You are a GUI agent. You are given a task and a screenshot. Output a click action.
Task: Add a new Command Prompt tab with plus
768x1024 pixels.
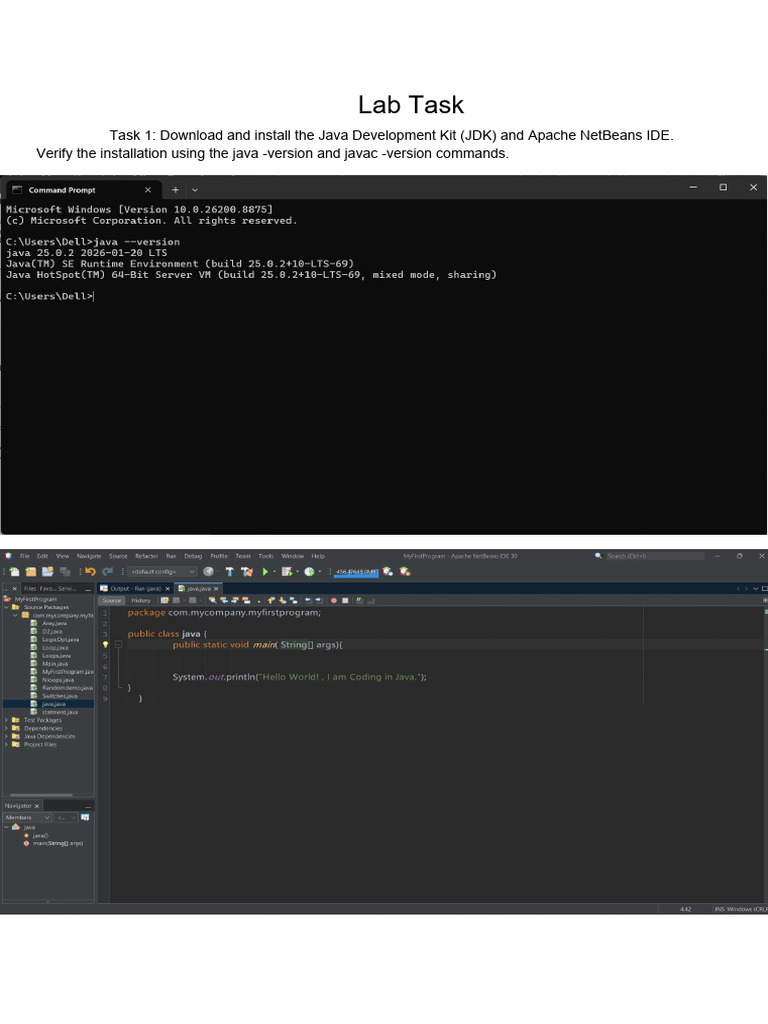pos(175,190)
